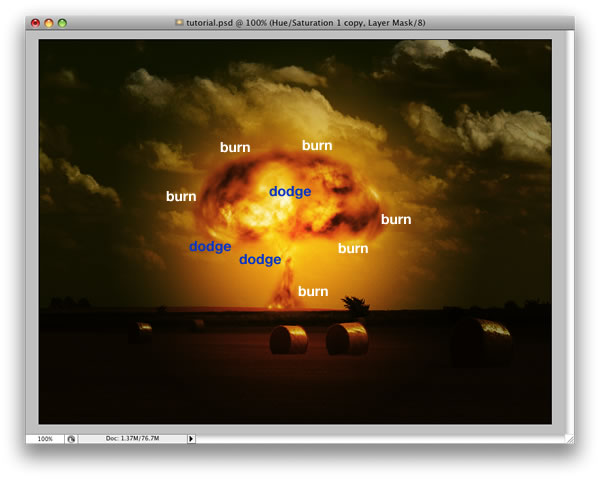The image size is (600, 479).
Task: Click the tutorial.psd document icon in title bar
Action: coord(179,23)
